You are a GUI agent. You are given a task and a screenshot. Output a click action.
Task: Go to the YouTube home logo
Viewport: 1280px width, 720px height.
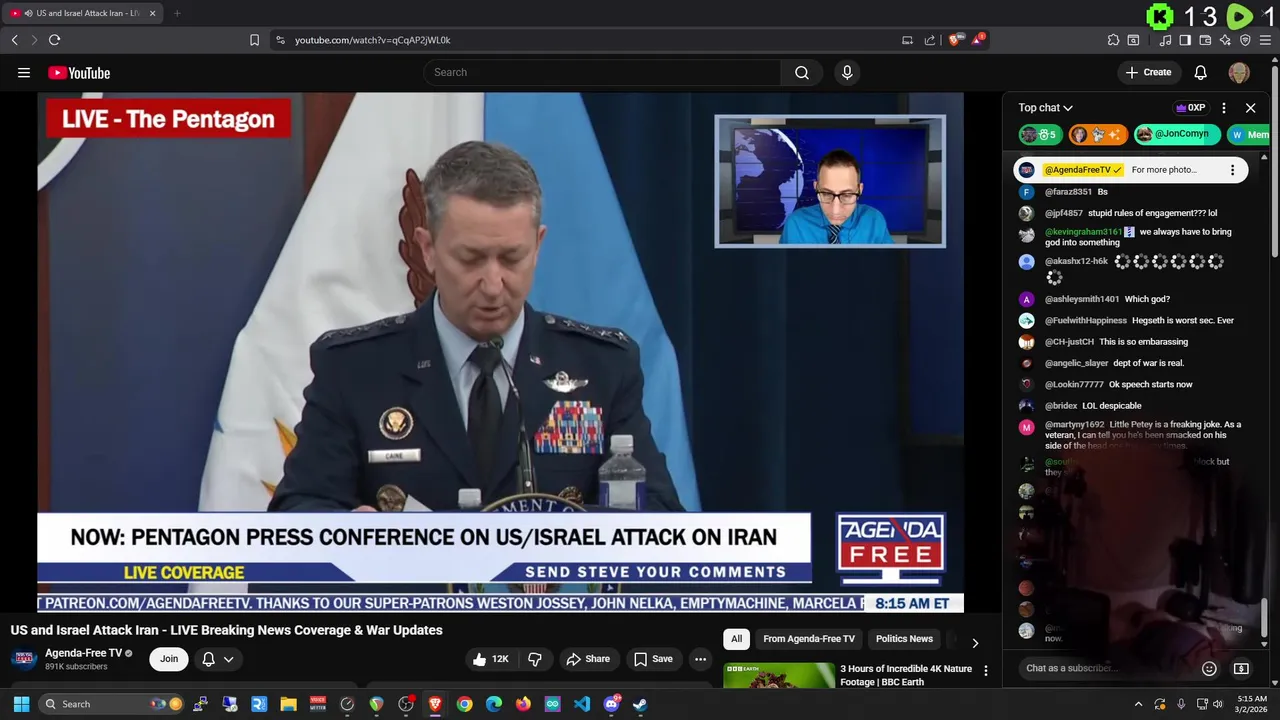click(79, 73)
